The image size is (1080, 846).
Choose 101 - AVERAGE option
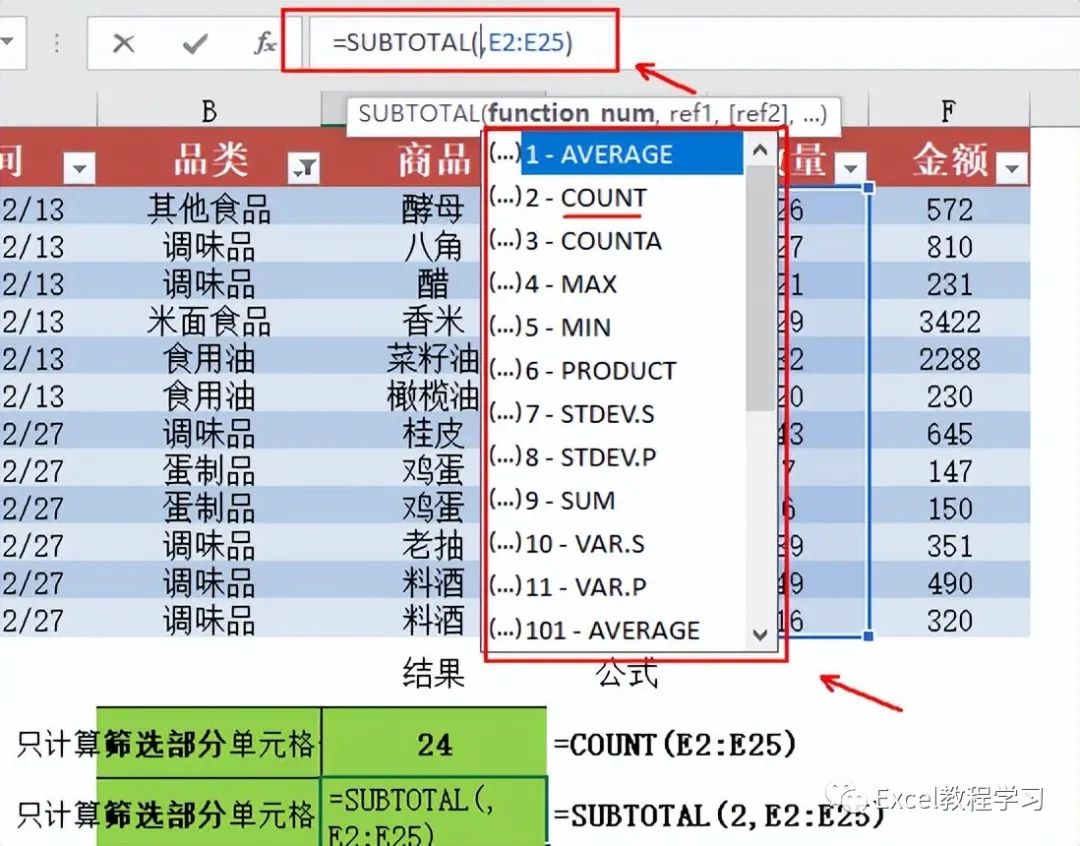[616, 630]
